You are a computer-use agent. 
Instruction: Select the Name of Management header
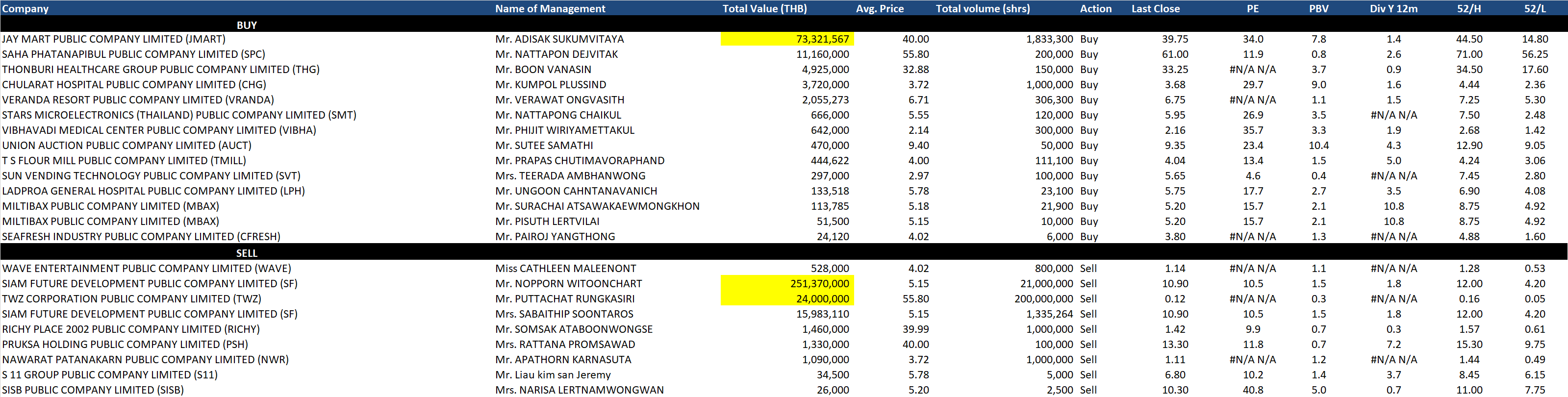[x=550, y=8]
